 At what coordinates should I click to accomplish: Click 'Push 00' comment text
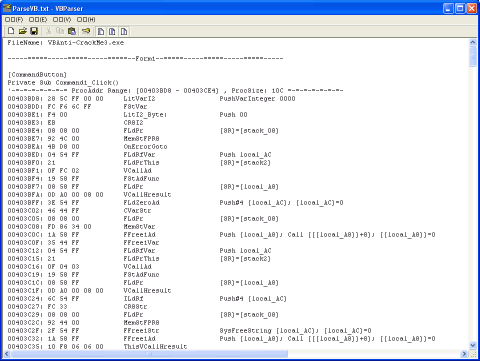click(233, 115)
